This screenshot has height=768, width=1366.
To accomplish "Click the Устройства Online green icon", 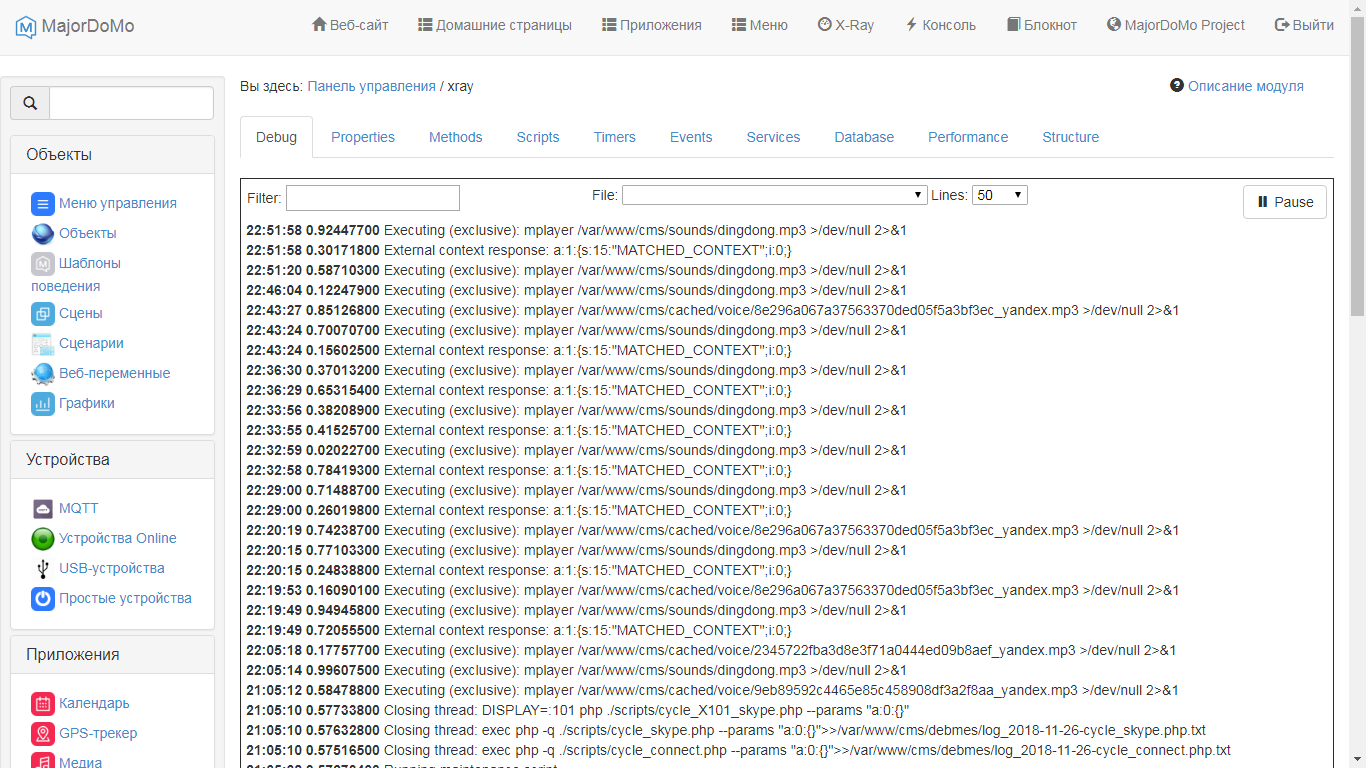I will point(43,539).
